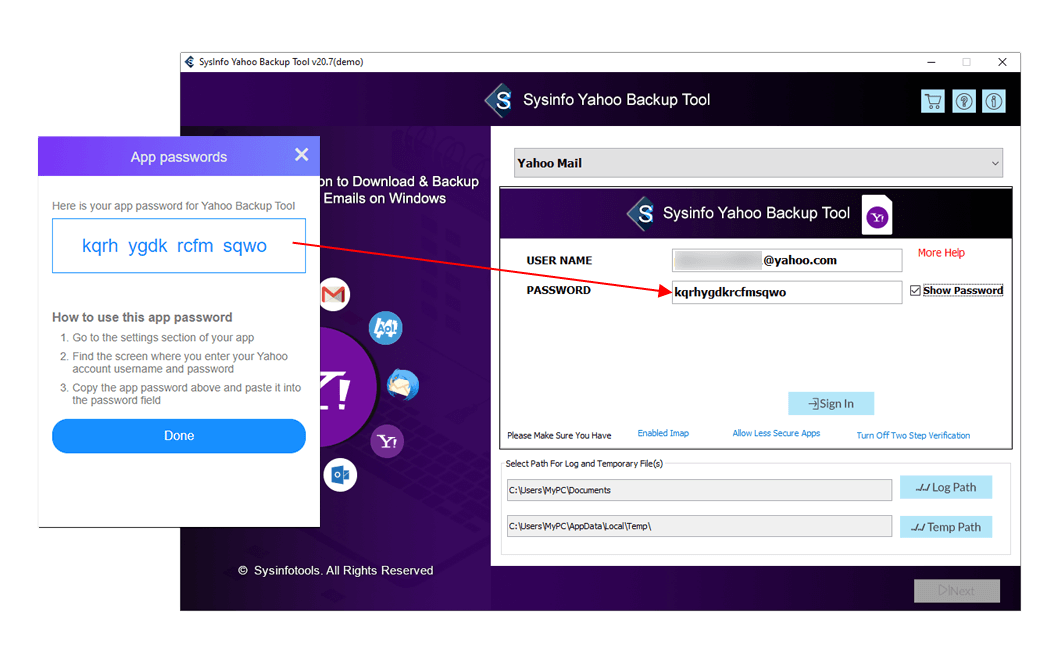Click the Yahoo file icon in login panel
1058x647 pixels.
(876, 215)
